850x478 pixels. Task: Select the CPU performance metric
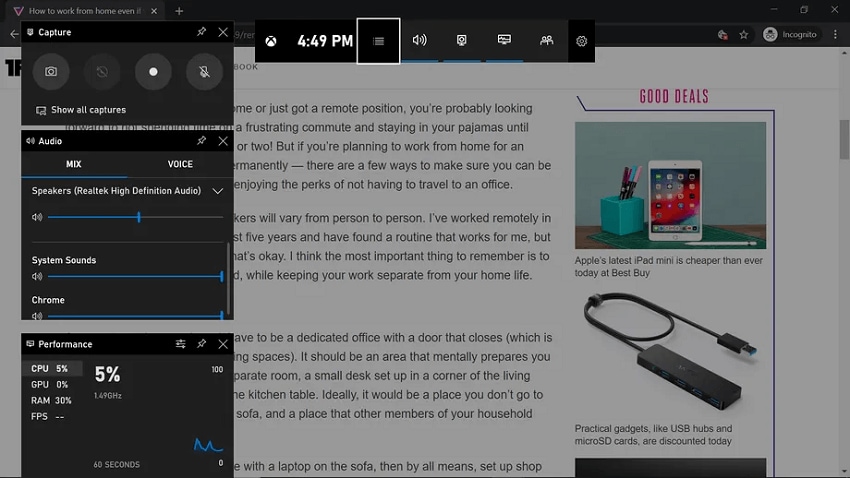52,369
